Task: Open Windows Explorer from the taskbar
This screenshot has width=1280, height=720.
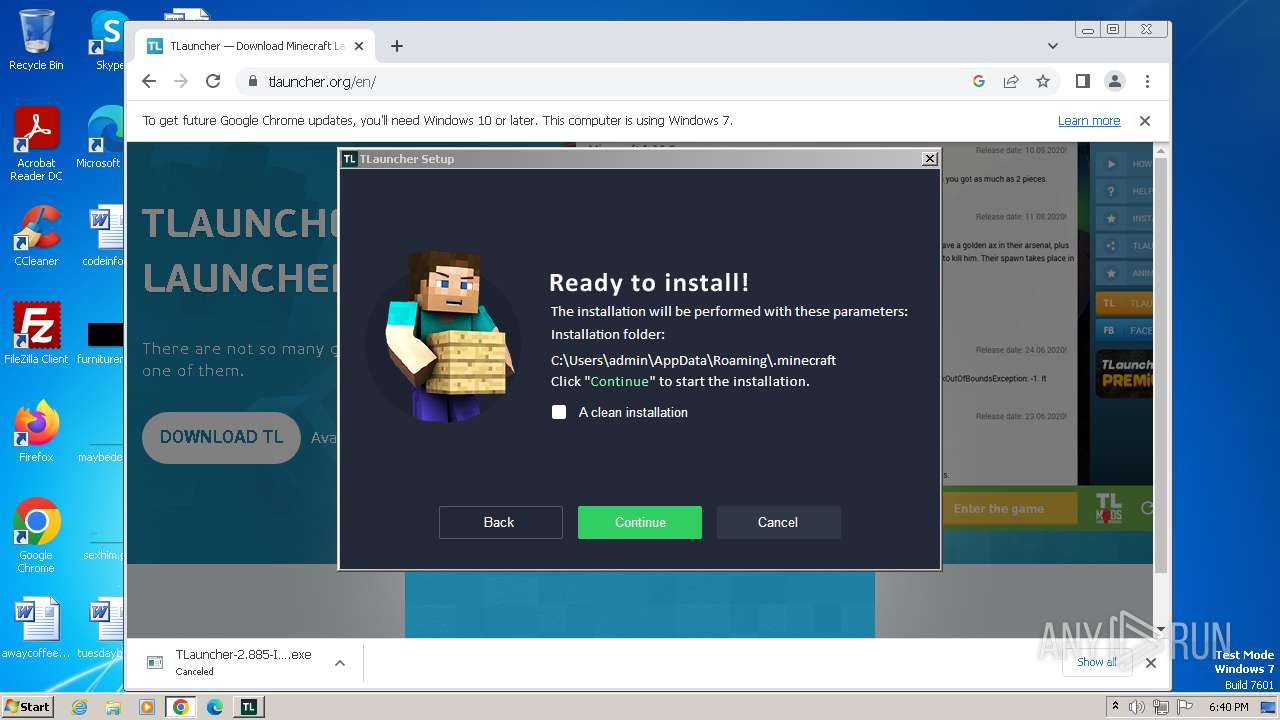Action: pyautogui.click(x=113, y=707)
